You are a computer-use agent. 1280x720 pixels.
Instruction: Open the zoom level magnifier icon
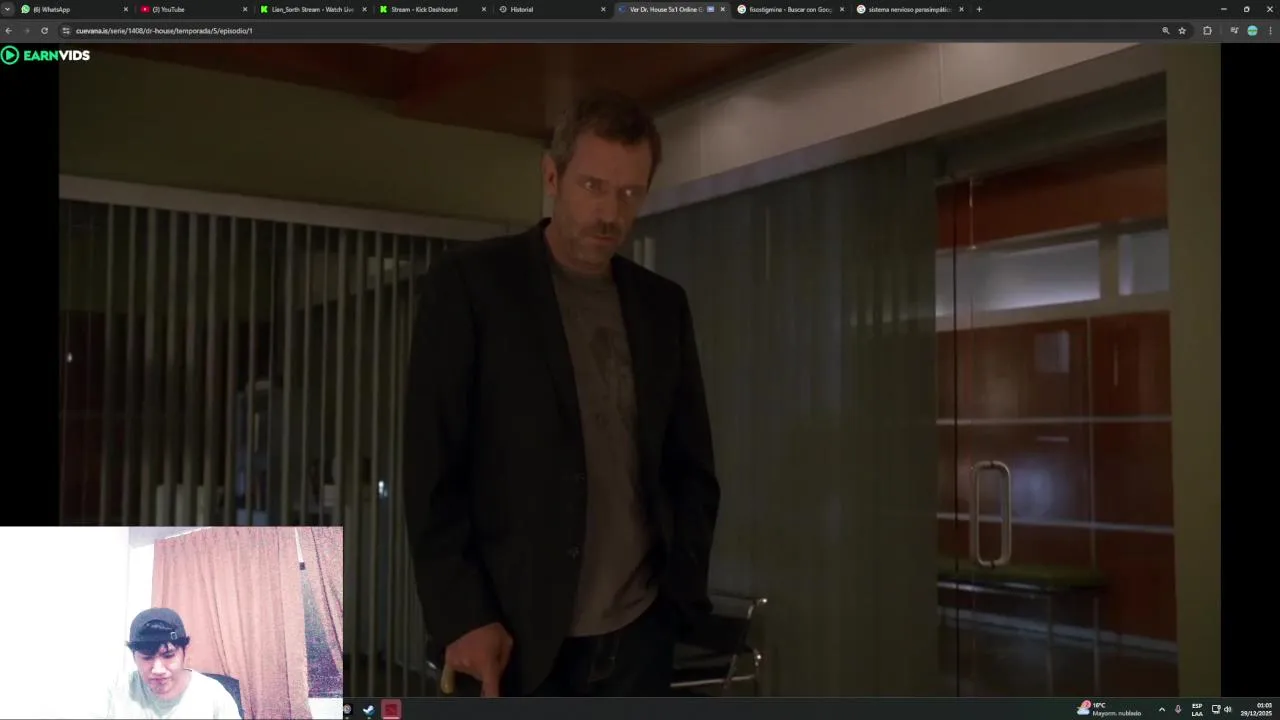(1165, 31)
